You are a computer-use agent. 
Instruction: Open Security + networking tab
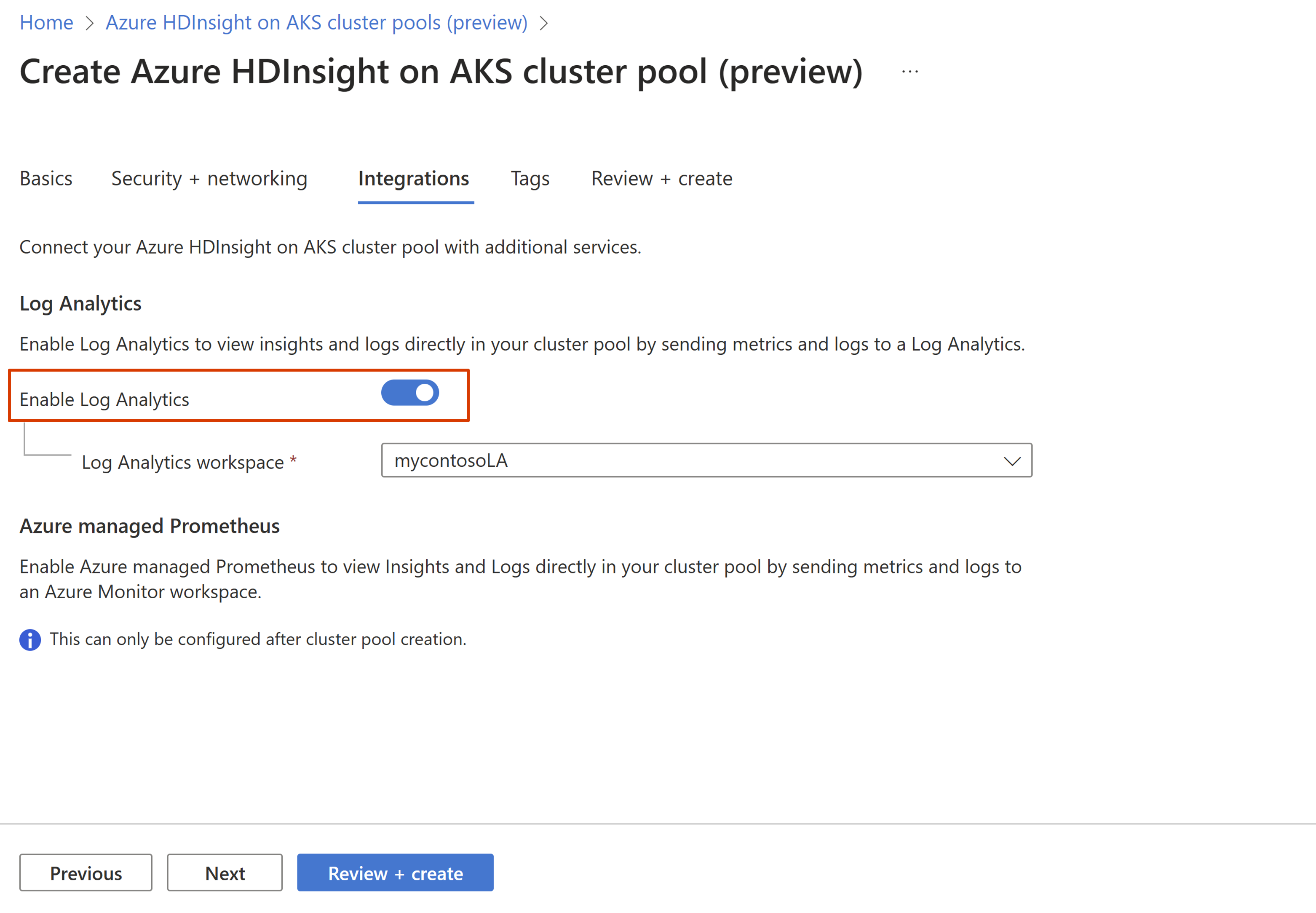[x=209, y=179]
